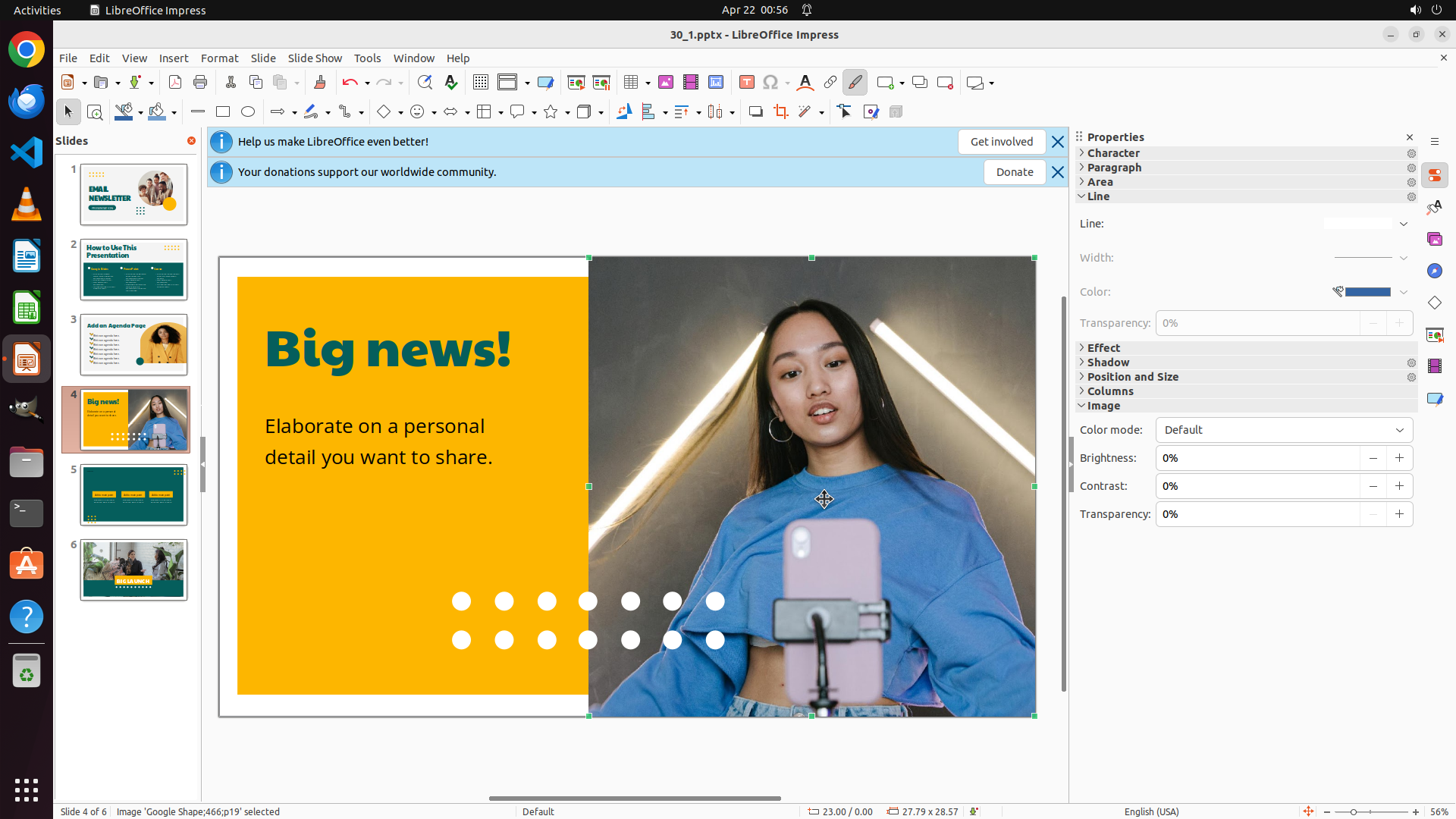This screenshot has height=819, width=1456.
Task: Select the Crop Image tool
Action: pyautogui.click(x=780, y=112)
